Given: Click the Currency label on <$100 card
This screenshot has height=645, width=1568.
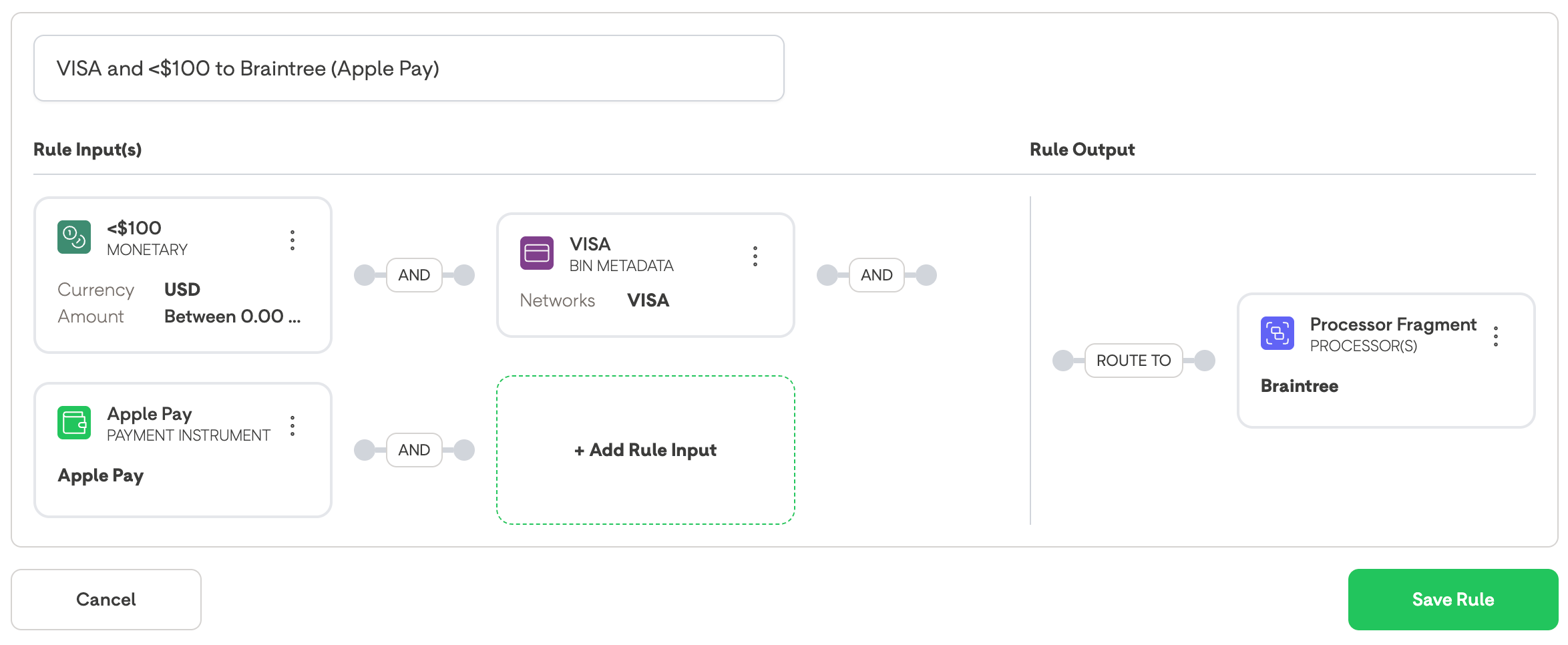Looking at the screenshot, I should (x=96, y=290).
